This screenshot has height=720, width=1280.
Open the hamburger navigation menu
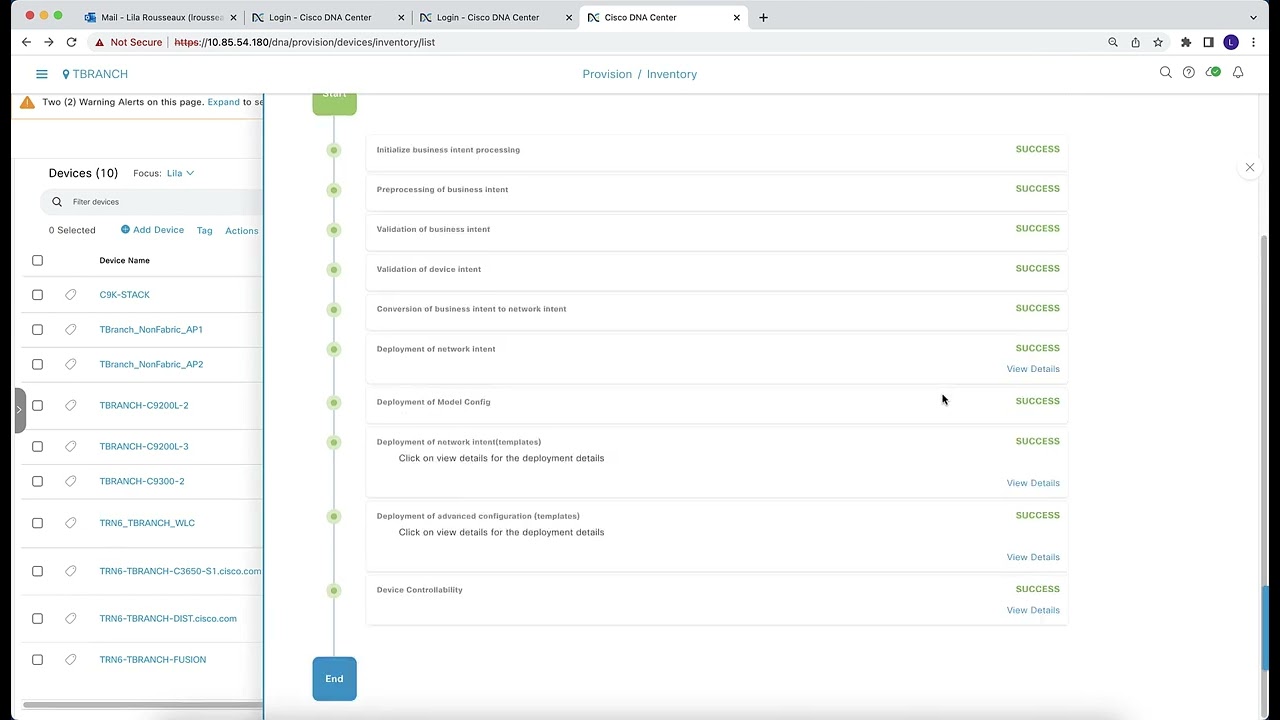(42, 74)
